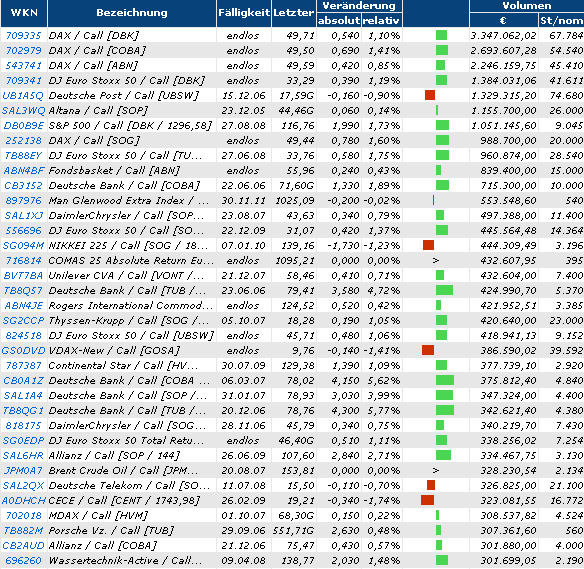The width and height of the screenshot is (584, 569).
Task: Click the Letzter column header
Action: [x=294, y=13]
